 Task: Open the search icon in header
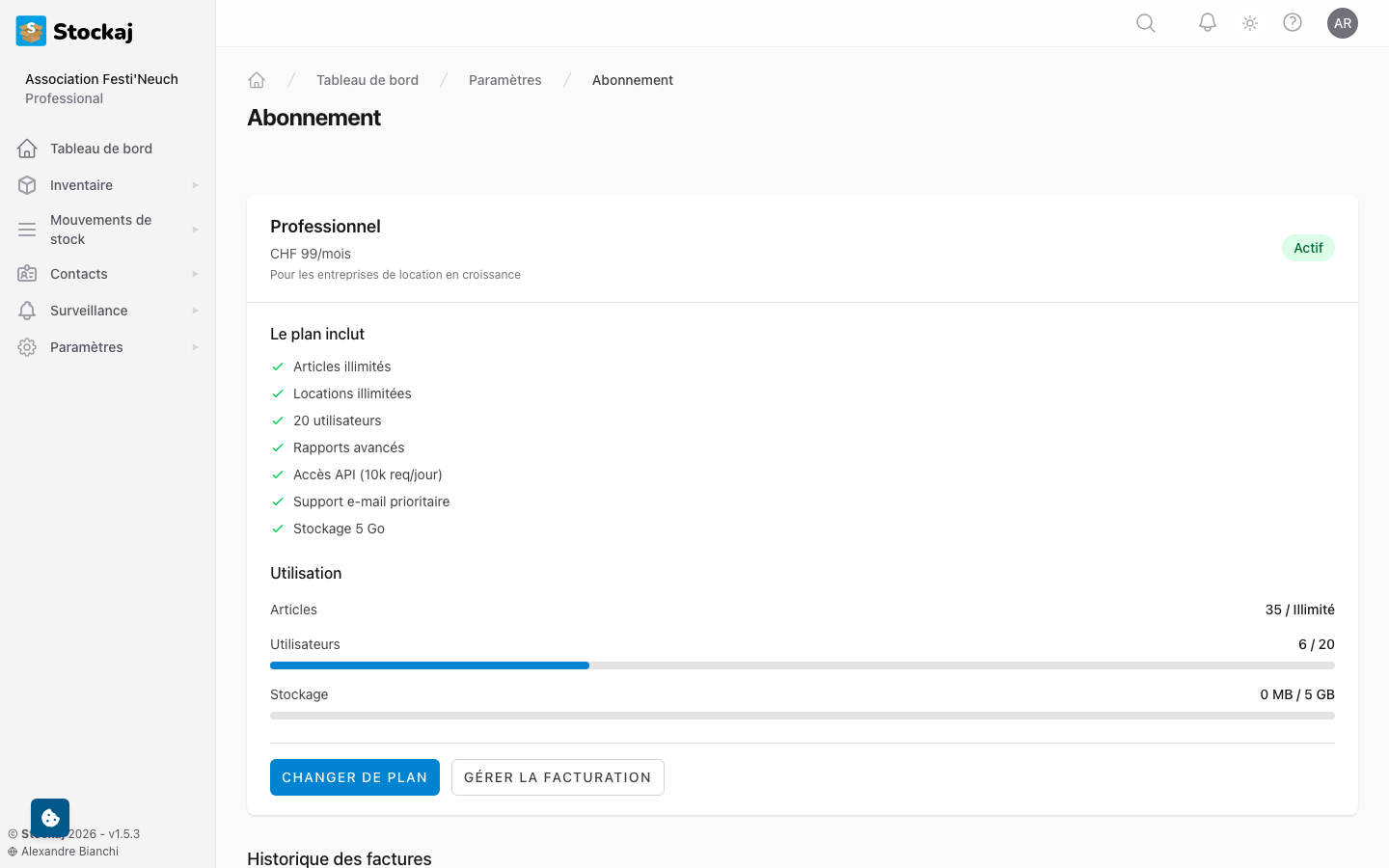pos(1146,23)
